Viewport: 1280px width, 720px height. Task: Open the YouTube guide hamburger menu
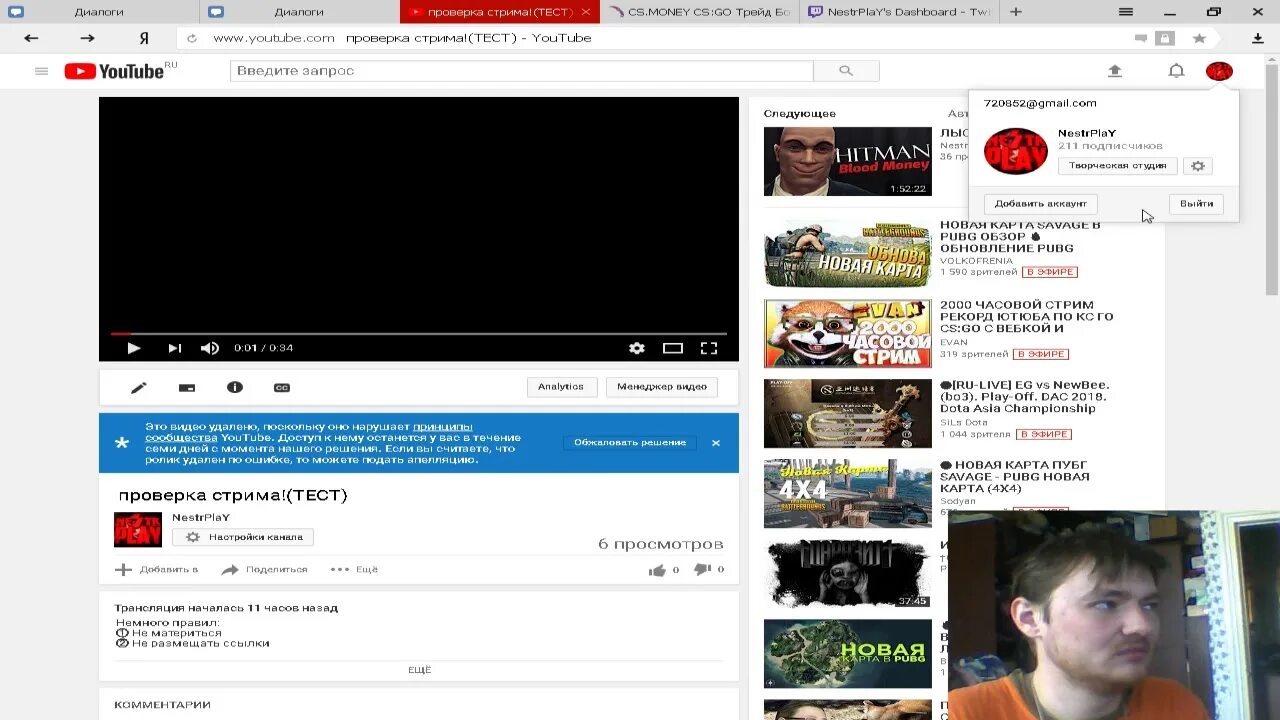pos(41,71)
